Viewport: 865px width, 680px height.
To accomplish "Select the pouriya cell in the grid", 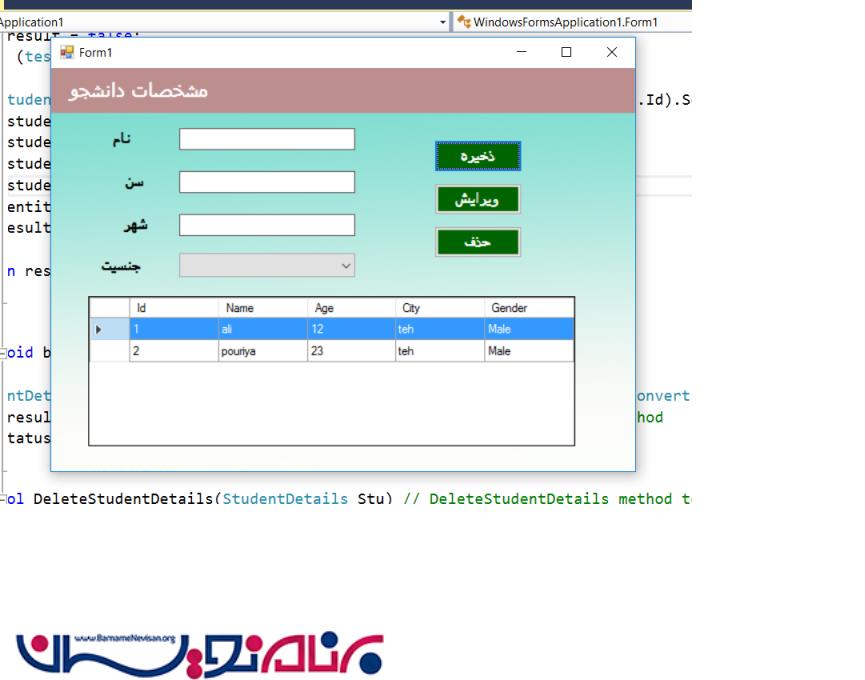I will [262, 351].
